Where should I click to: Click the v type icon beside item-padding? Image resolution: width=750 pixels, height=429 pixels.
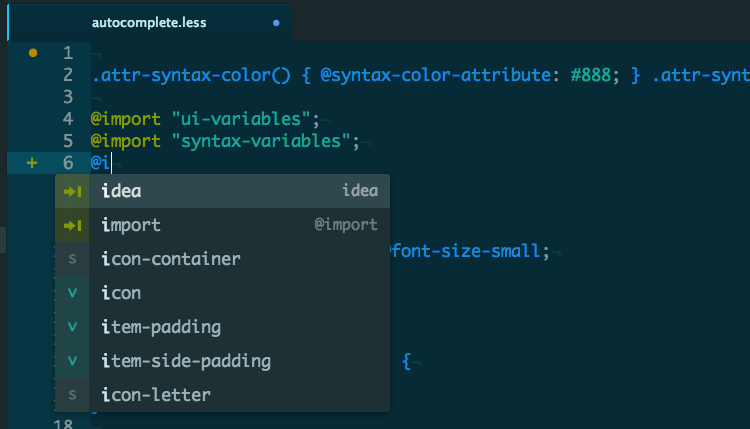pos(72,327)
